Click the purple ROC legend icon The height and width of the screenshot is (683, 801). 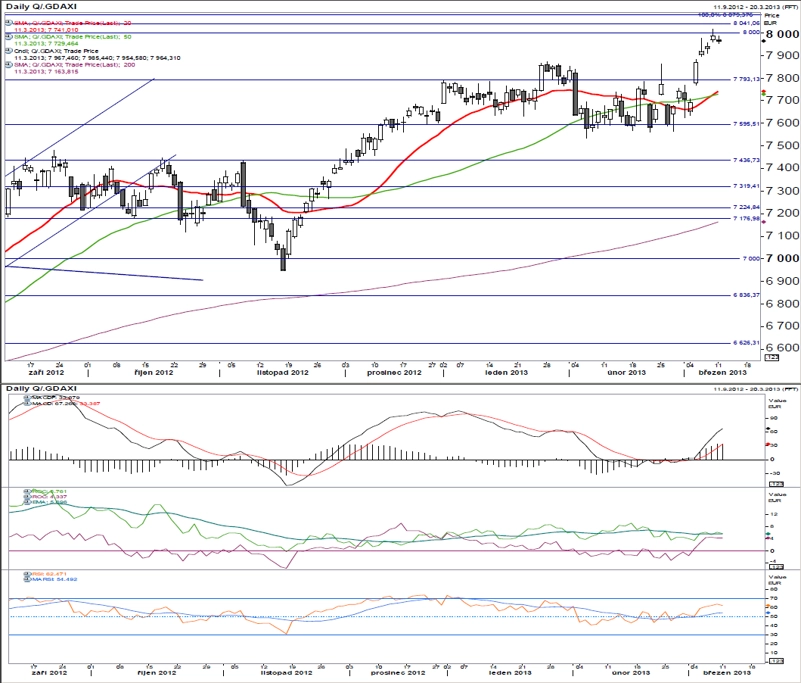[27, 497]
